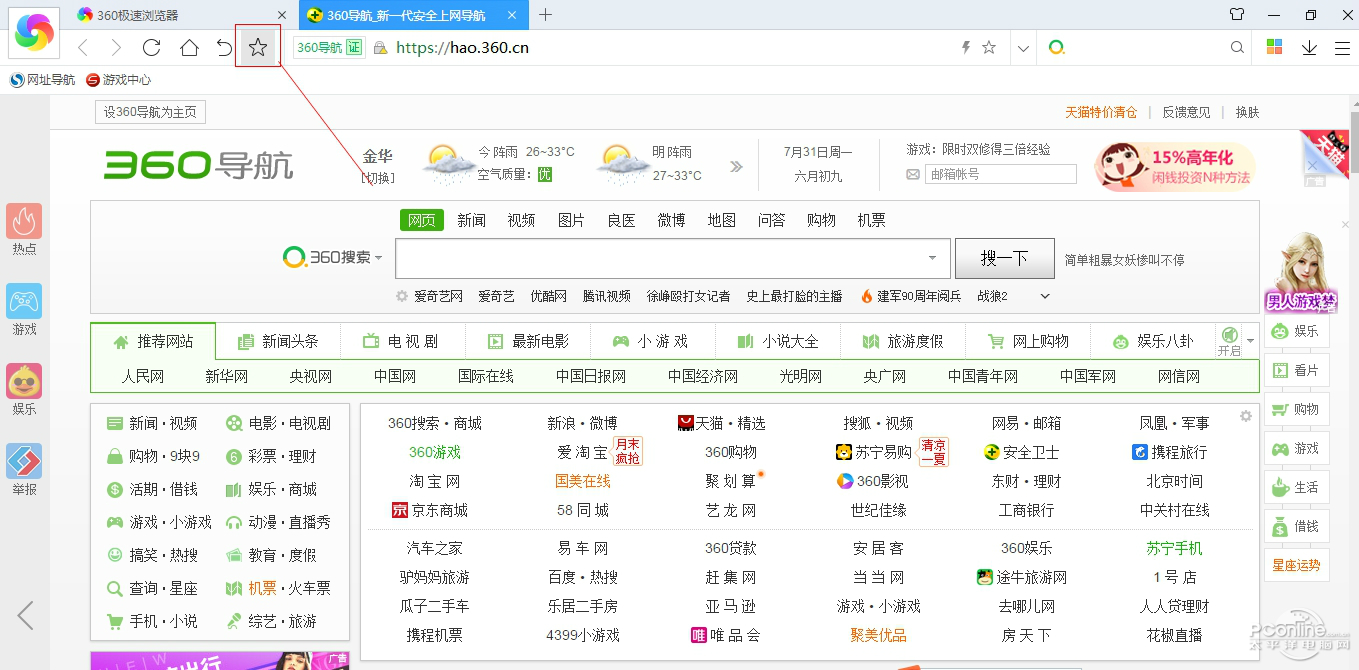Click the 换肤 link
Screen dimensions: 1359x670
point(1248,112)
